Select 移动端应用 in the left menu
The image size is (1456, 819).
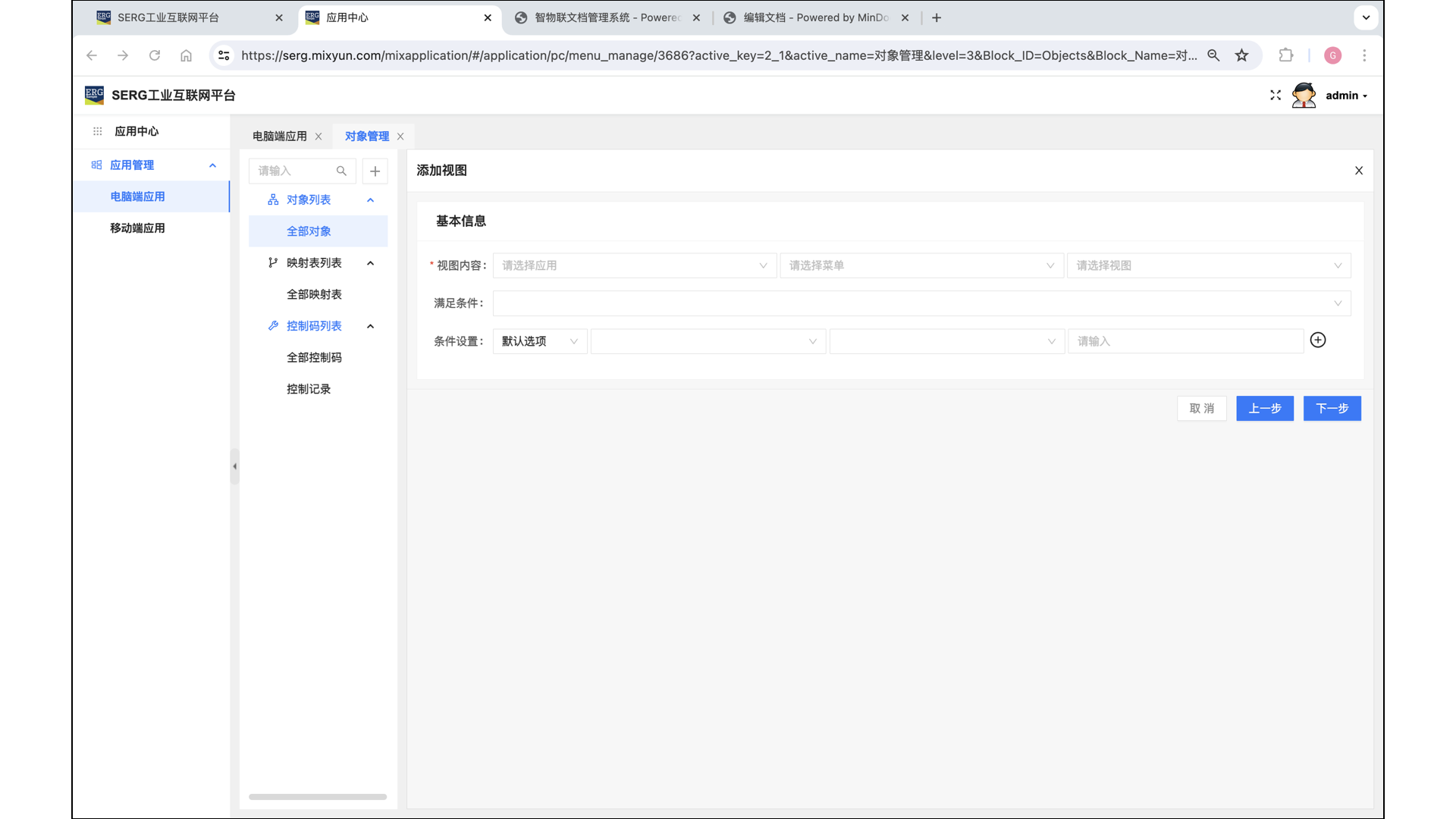[x=137, y=228]
